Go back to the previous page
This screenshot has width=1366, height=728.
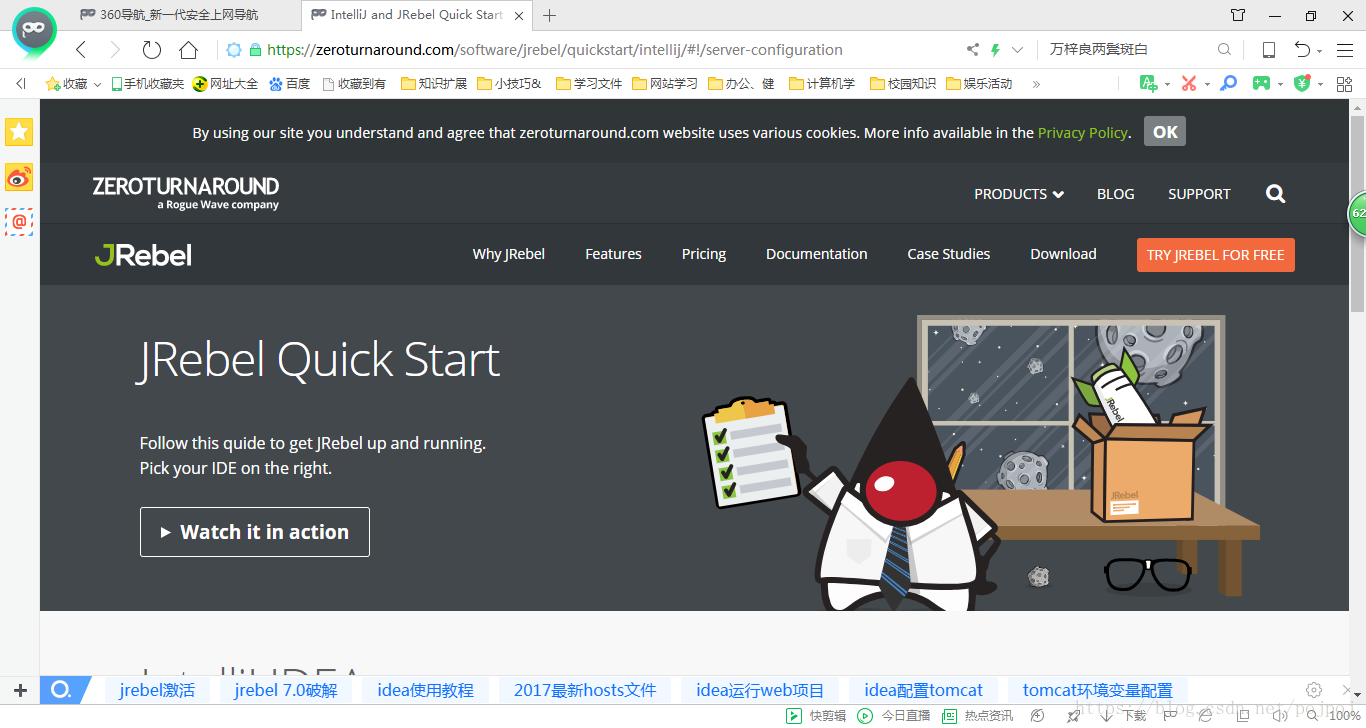point(81,50)
